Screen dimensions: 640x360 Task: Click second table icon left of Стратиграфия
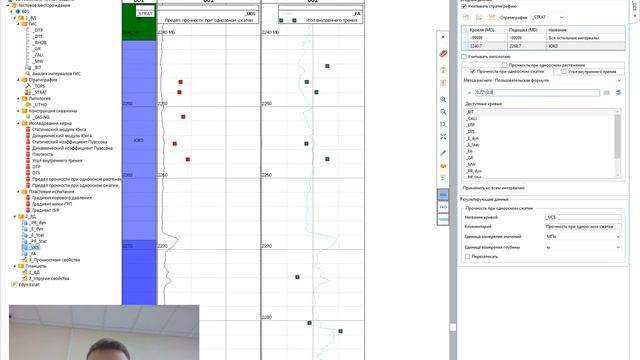click(x=479, y=17)
